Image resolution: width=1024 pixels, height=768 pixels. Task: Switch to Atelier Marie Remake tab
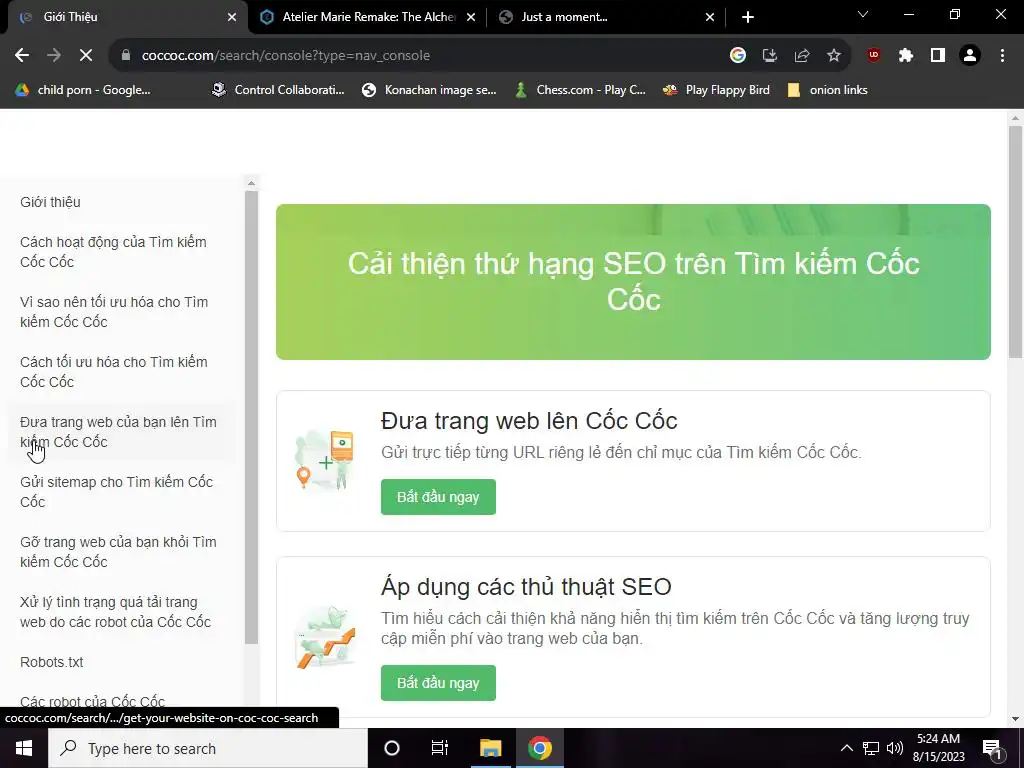368,17
